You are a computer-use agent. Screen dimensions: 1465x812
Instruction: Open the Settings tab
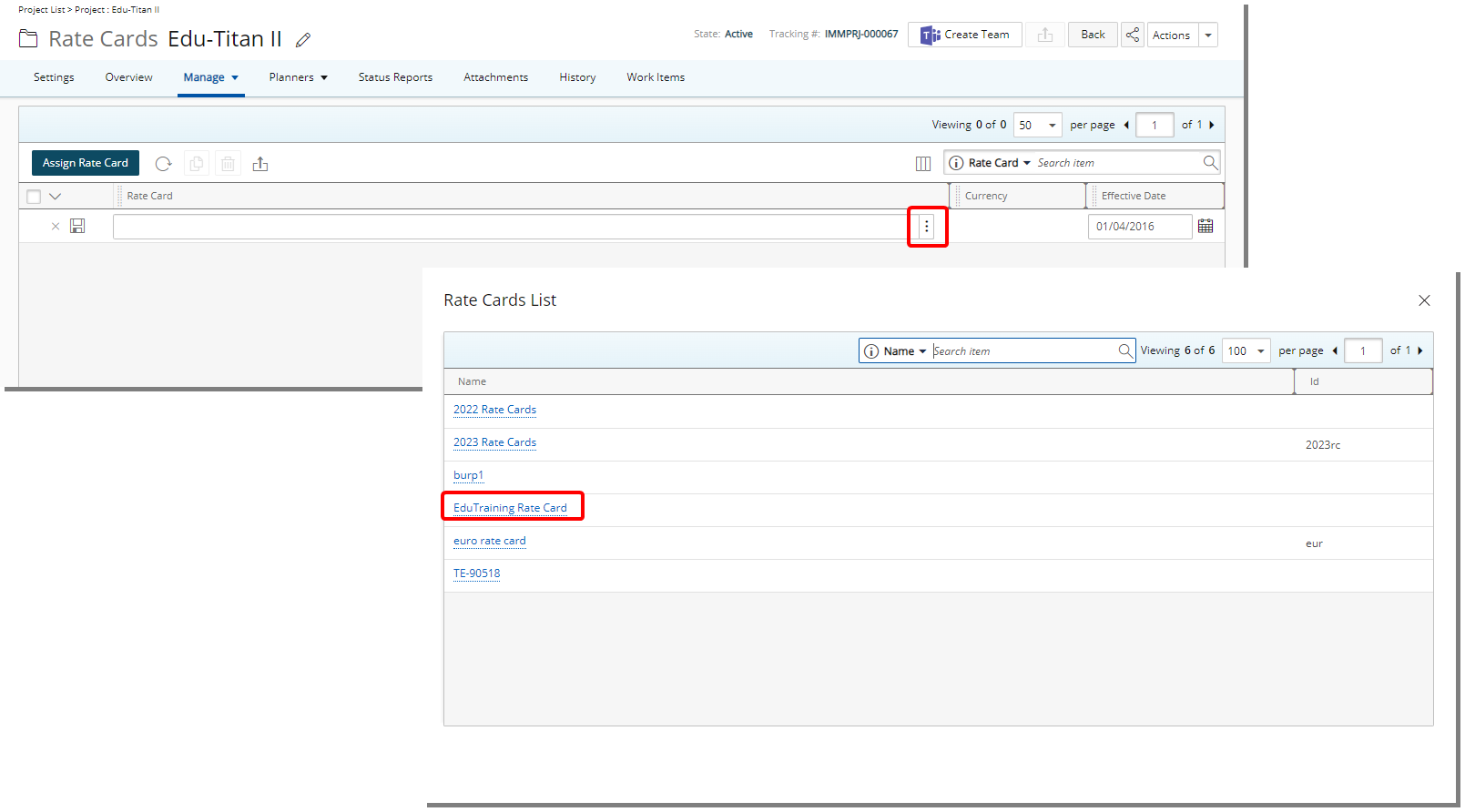click(54, 78)
